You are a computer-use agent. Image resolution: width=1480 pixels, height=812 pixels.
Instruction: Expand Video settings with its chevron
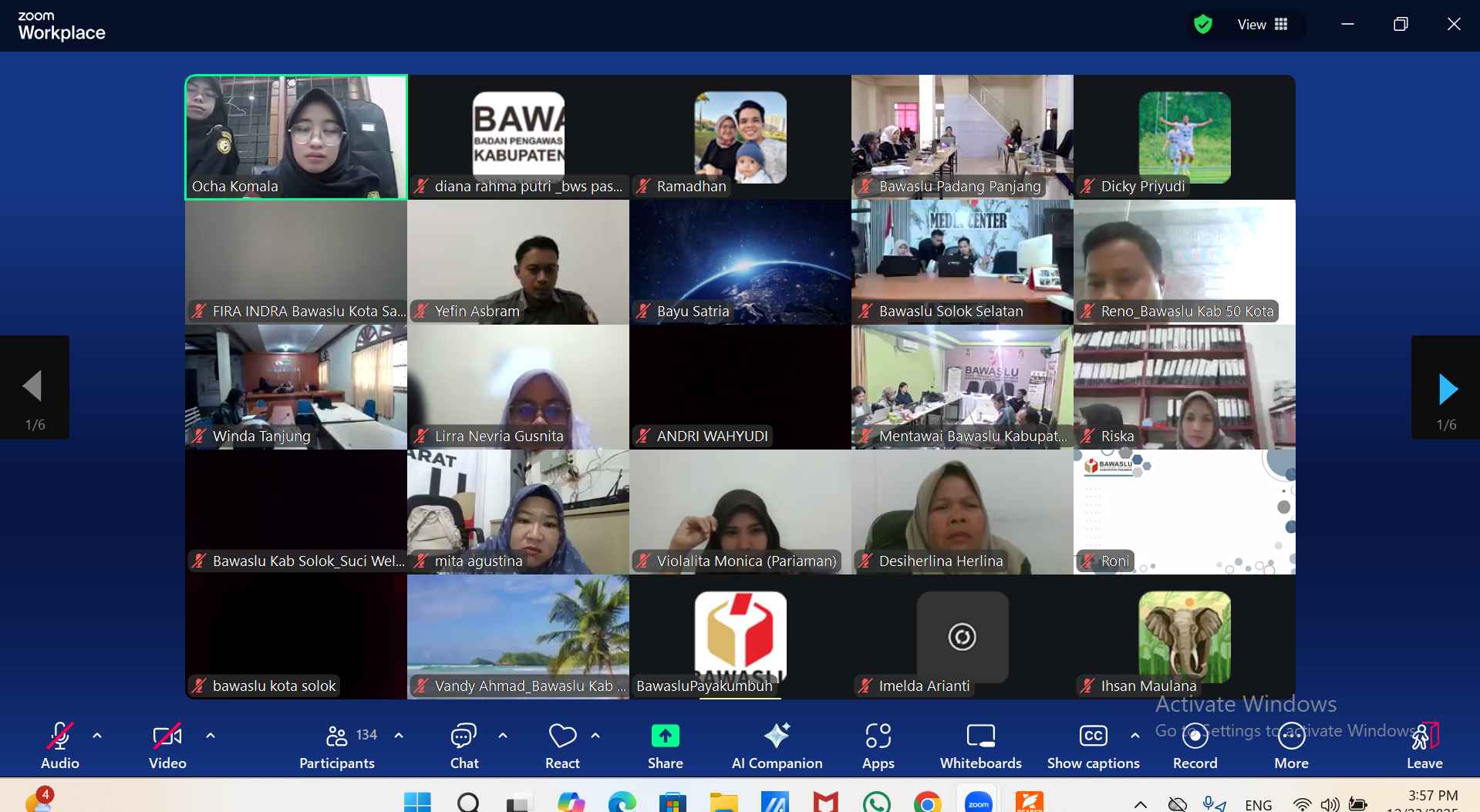tap(211, 736)
